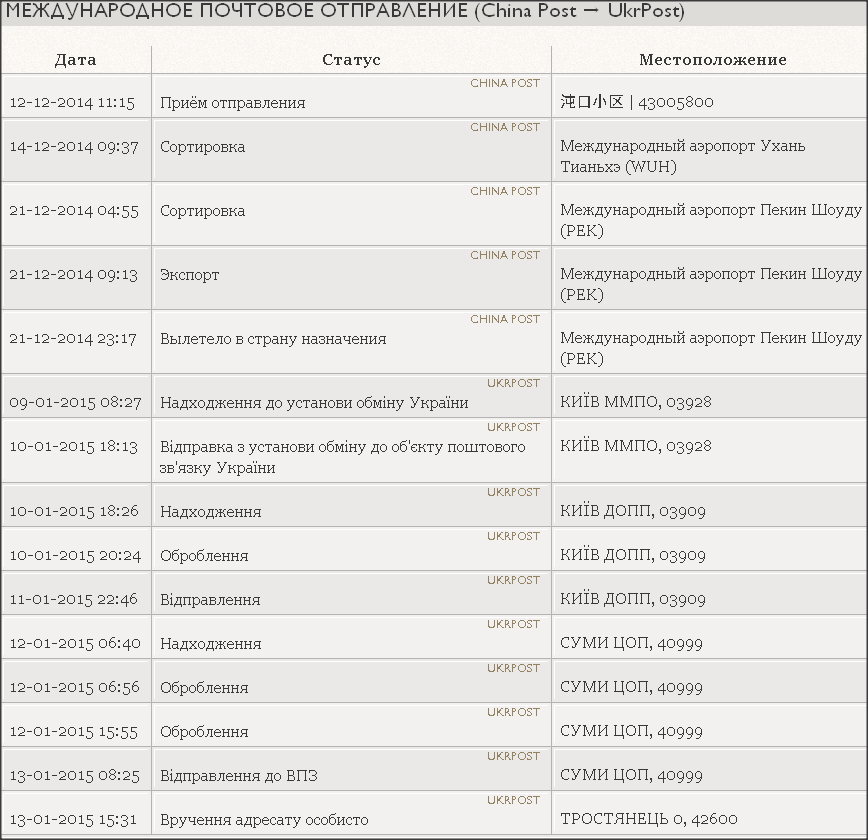The height and width of the screenshot is (840, 868).
Task: Select the date 11-01-2015 22:46
Action: pyautogui.click(x=75, y=600)
